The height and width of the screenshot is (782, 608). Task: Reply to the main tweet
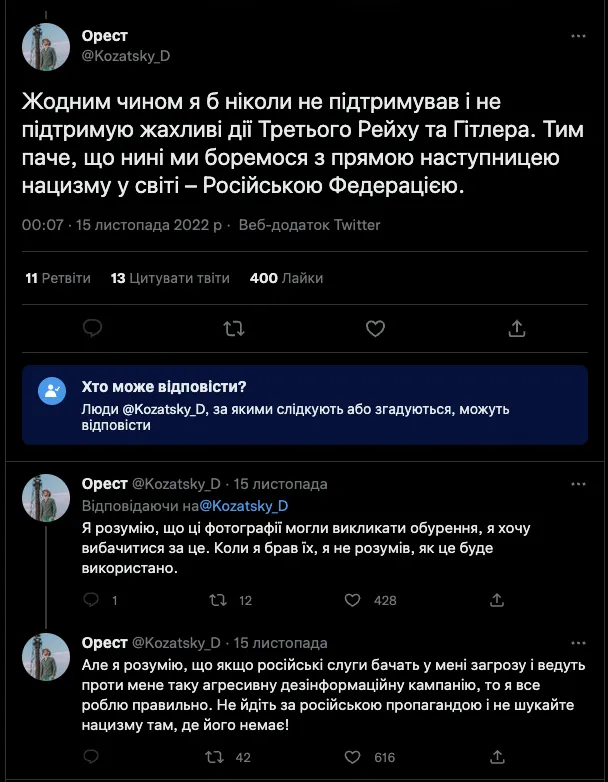pos(92,328)
